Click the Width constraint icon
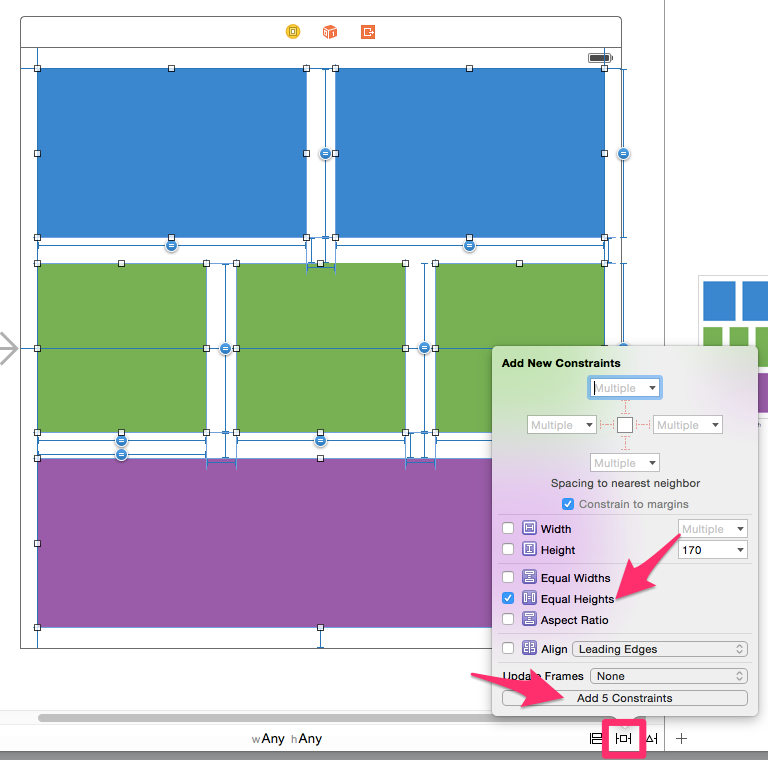Viewport: 768px width, 760px height. [529, 528]
